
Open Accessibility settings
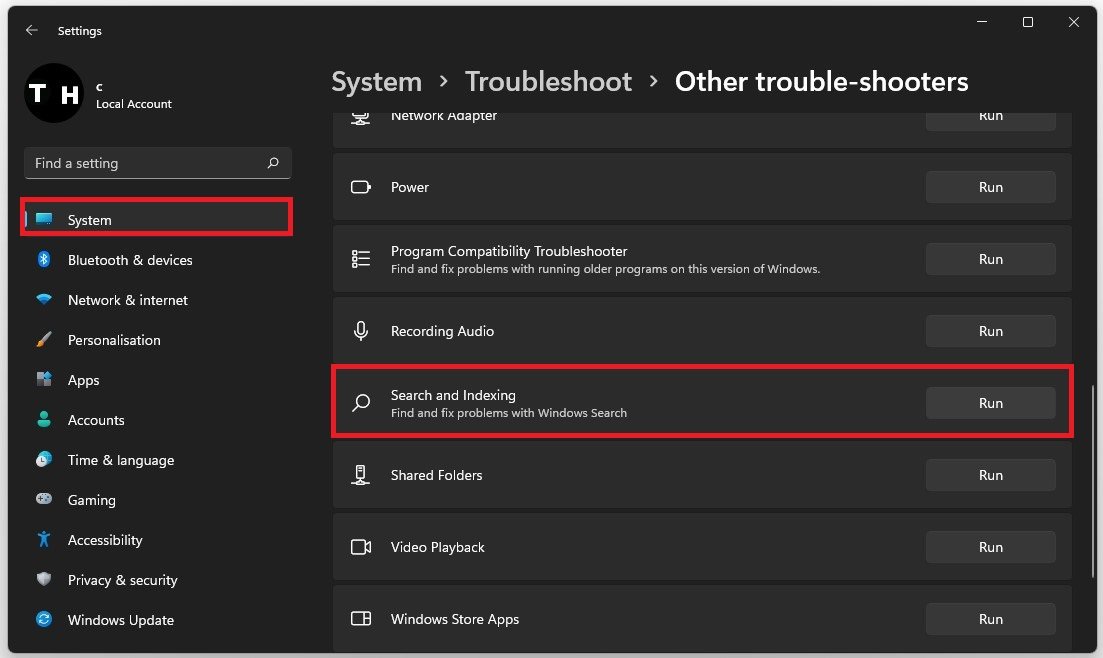105,540
